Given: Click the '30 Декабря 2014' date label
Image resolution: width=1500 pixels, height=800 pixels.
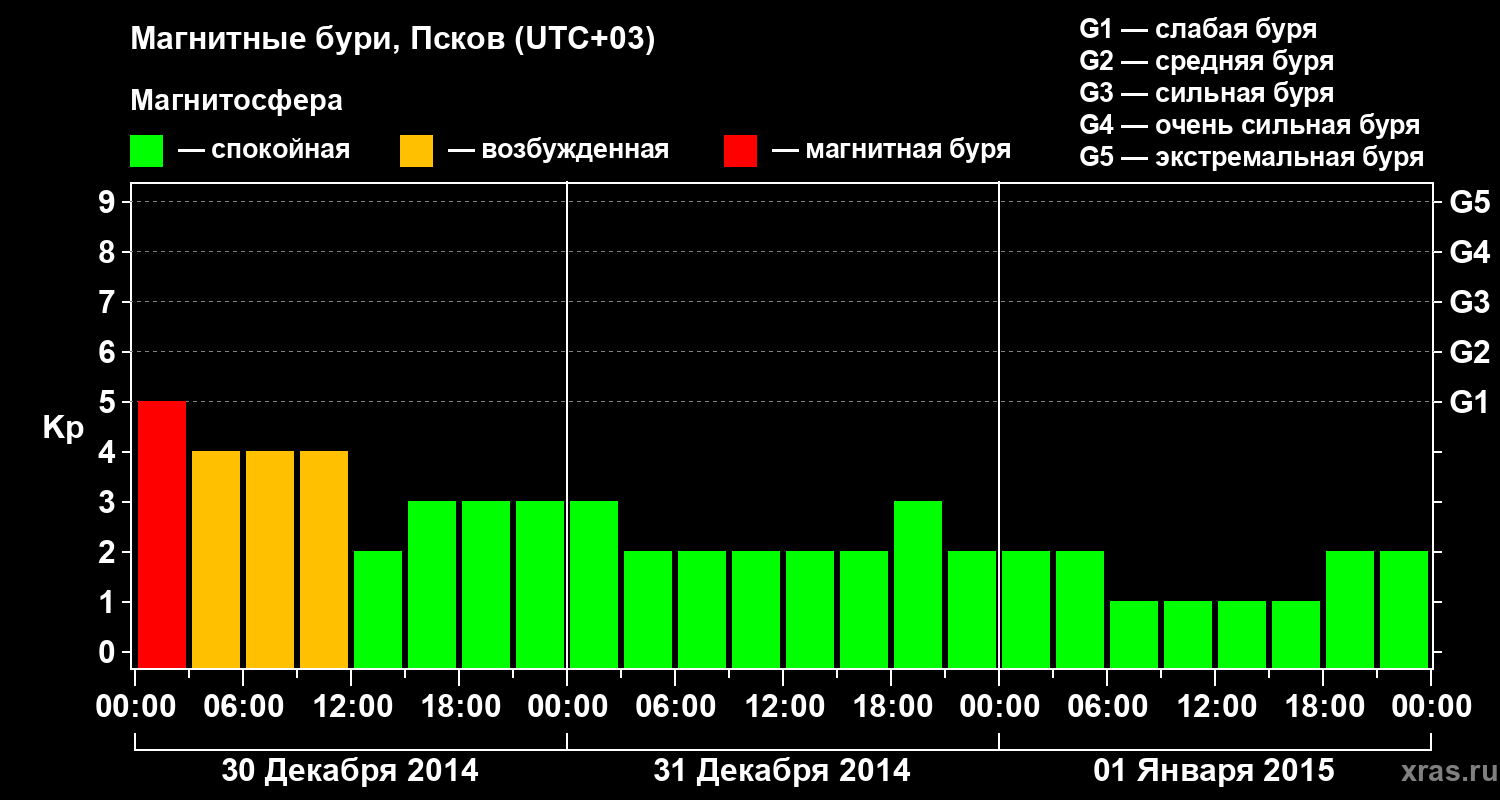Looking at the screenshot, I should click(350, 771).
